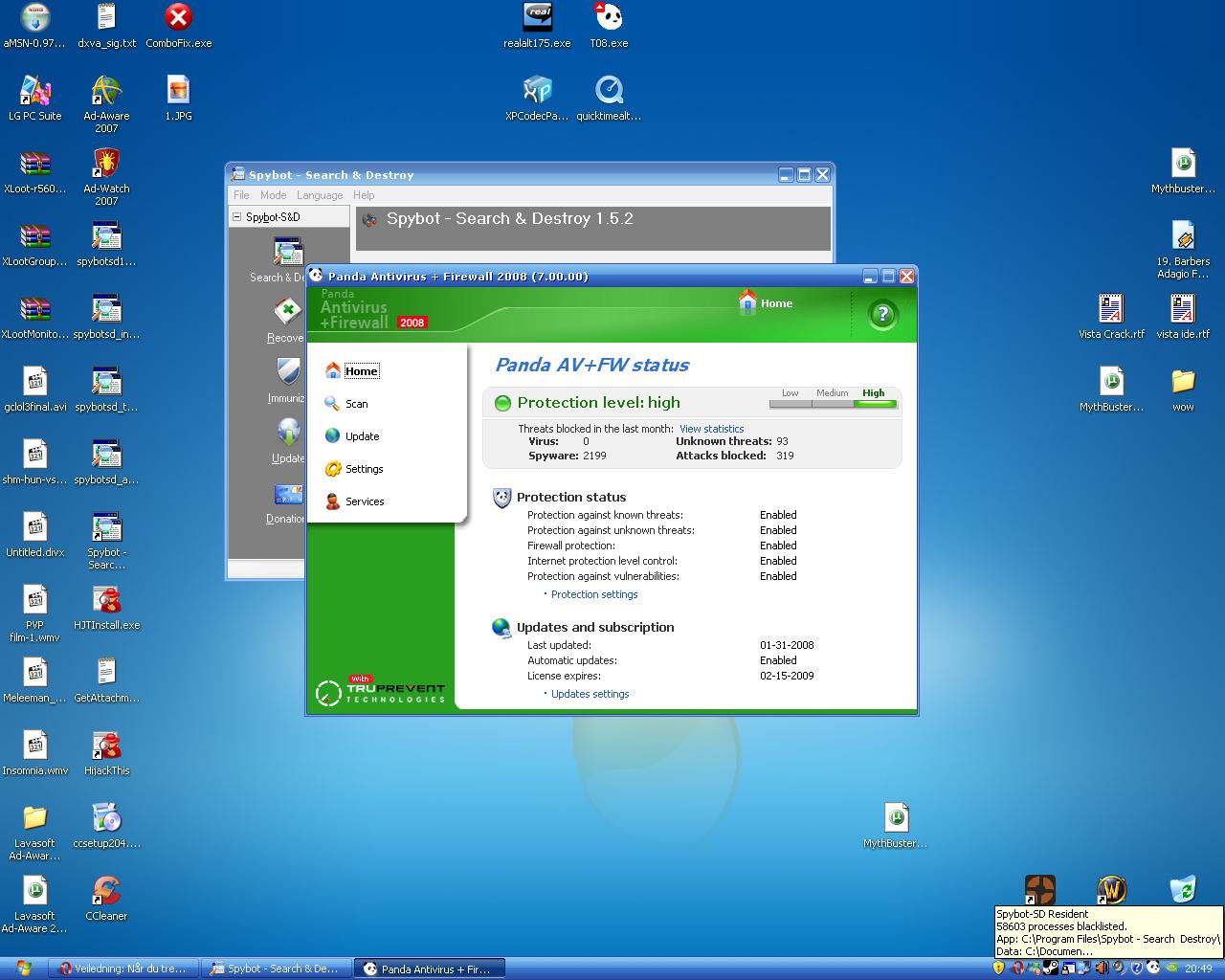Screen dimensions: 1225x980
Task: Open the File menu in Spybot
Action: (x=241, y=195)
